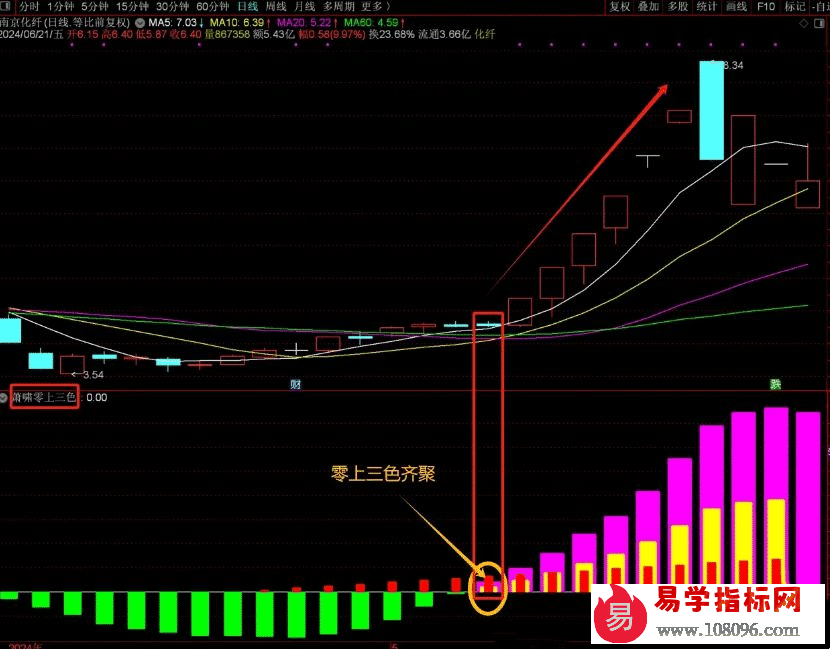The width and height of the screenshot is (830, 649).
Task: Open the 统计 statistics menu
Action: click(x=707, y=6)
